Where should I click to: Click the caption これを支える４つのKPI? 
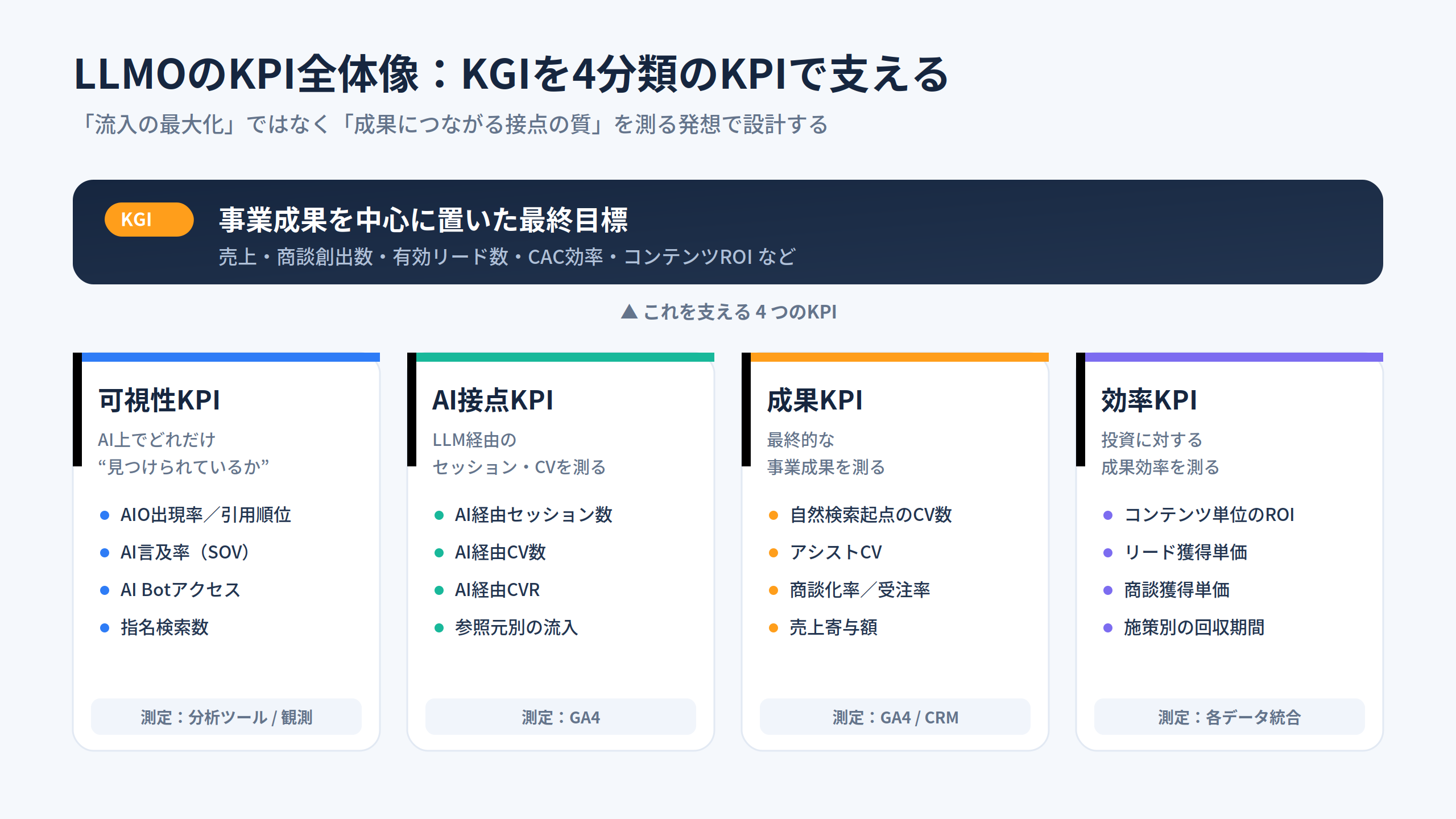coord(740,312)
